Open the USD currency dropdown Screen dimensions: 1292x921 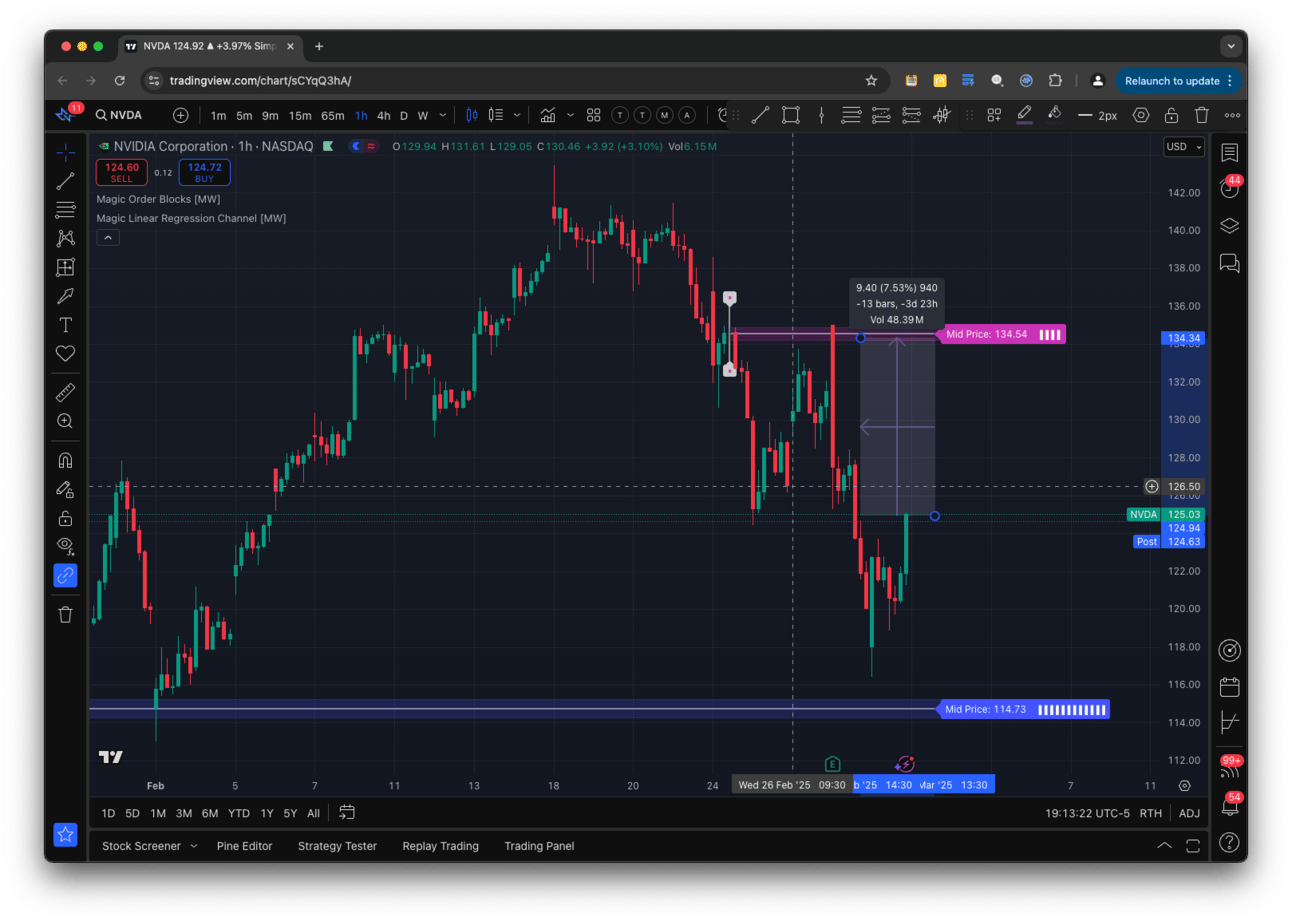[x=1184, y=147]
